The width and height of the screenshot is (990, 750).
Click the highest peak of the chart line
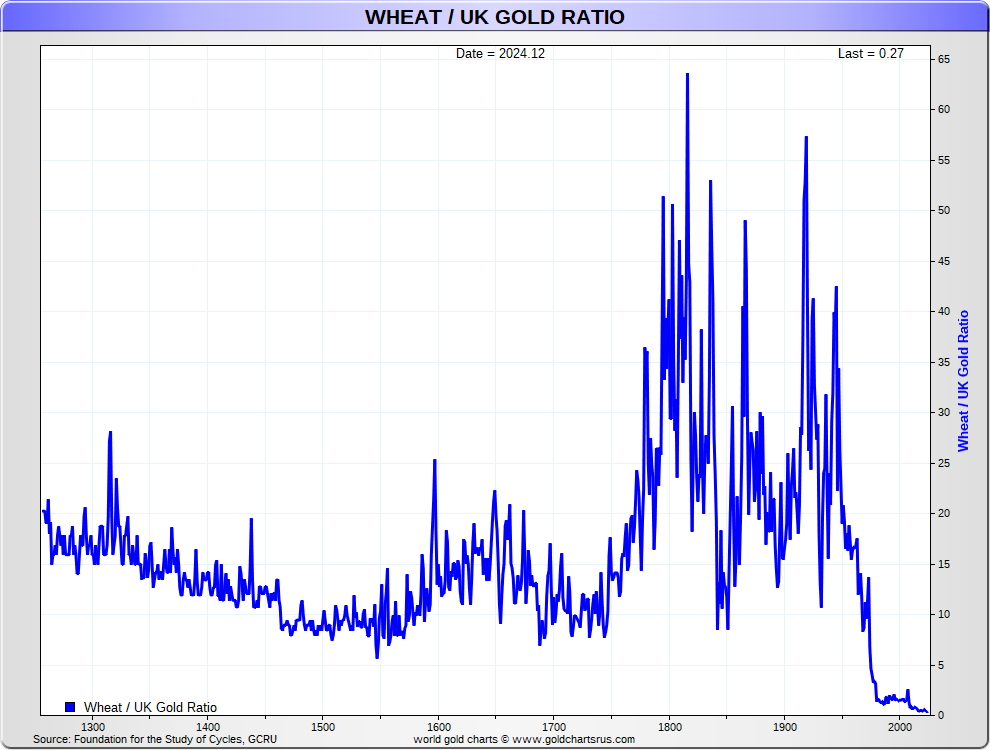point(687,74)
